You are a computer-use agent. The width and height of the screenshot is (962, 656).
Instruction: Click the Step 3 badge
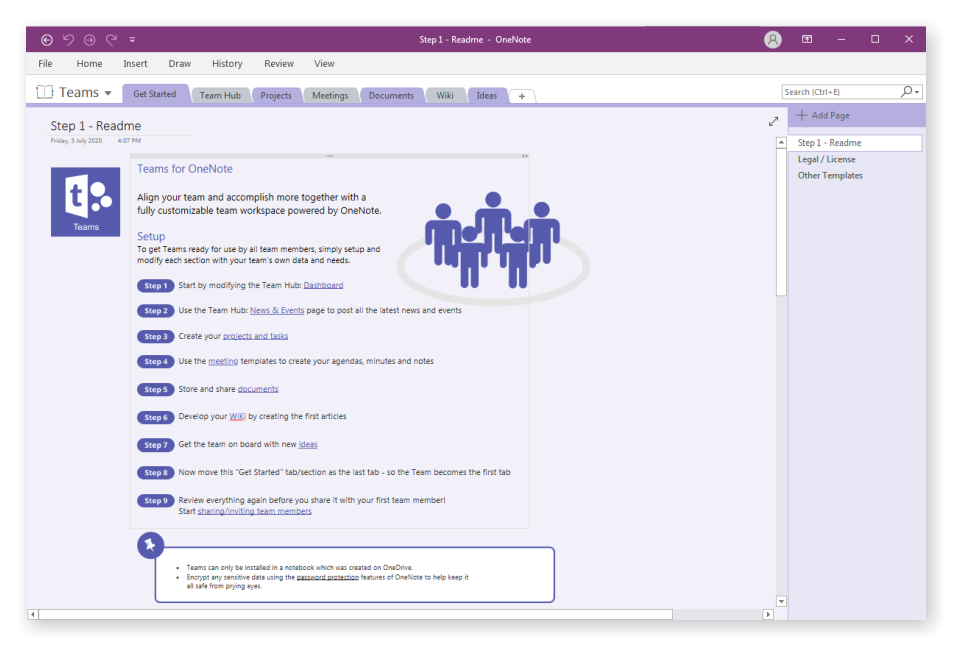point(156,337)
